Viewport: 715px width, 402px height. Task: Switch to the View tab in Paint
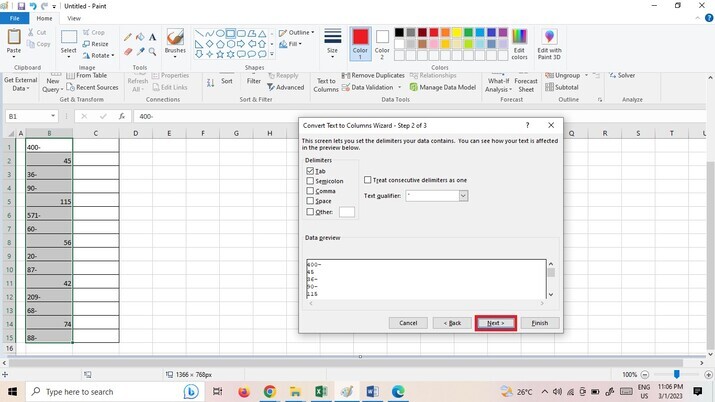click(74, 18)
